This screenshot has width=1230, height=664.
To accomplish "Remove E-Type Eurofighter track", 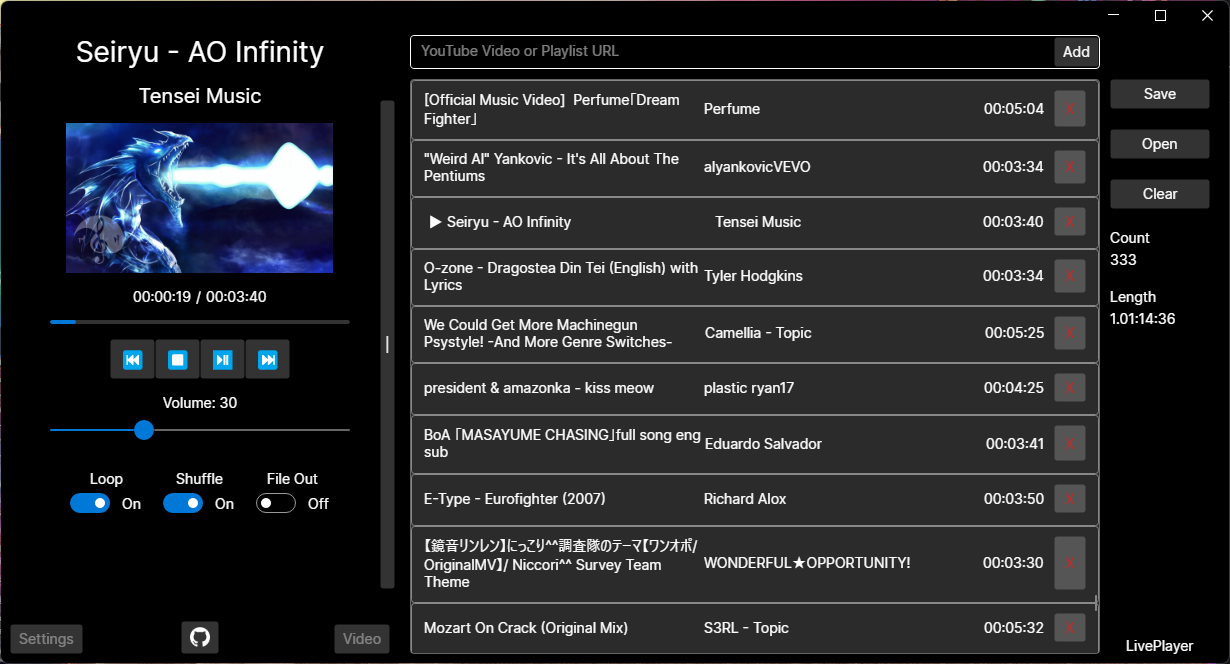I will click(1070, 499).
